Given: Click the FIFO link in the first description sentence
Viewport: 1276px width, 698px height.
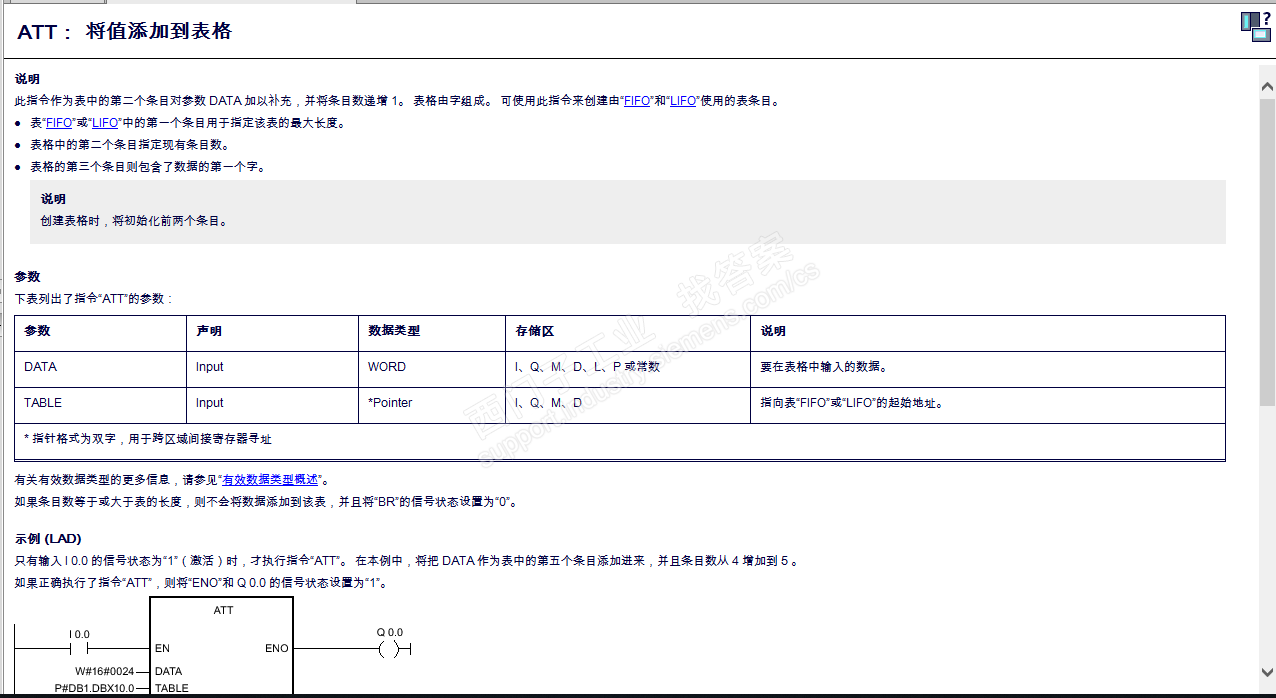Looking at the screenshot, I should click(x=637, y=101).
